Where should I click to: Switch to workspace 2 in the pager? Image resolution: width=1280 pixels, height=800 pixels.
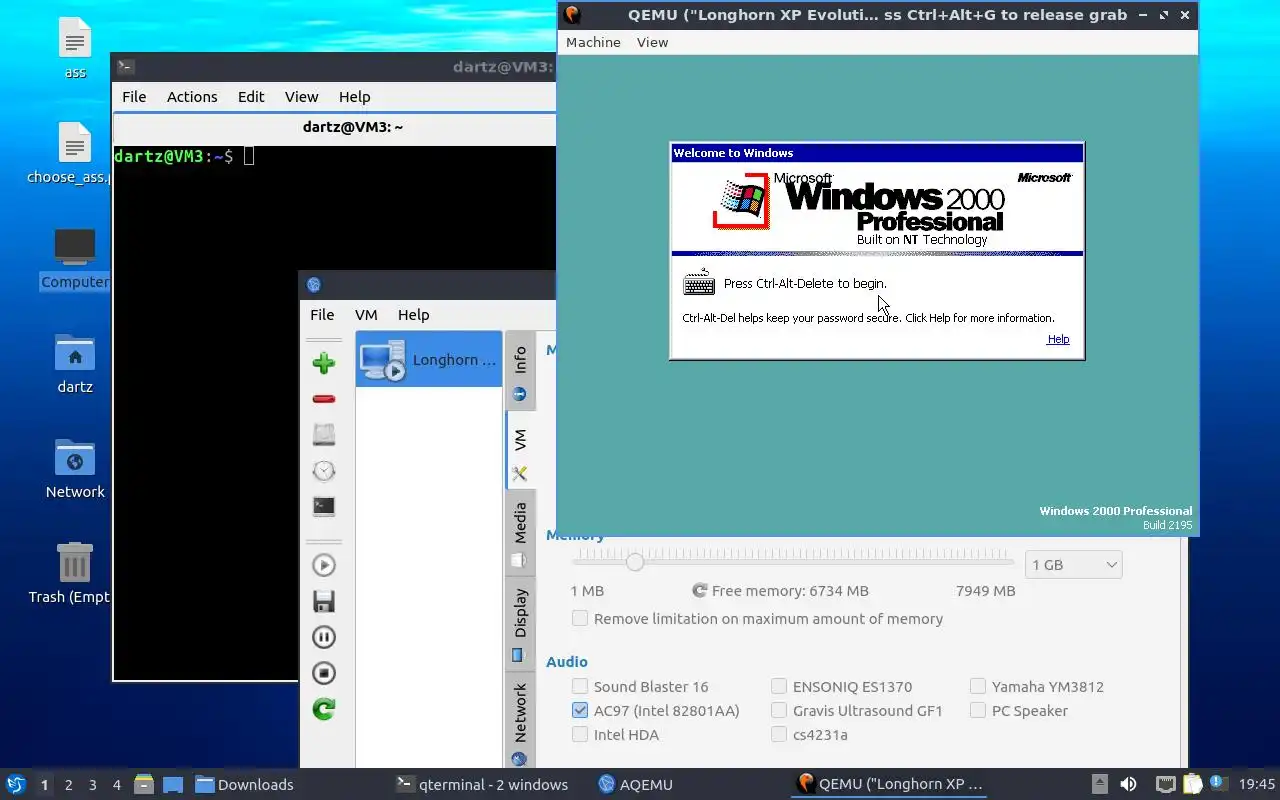tap(68, 785)
